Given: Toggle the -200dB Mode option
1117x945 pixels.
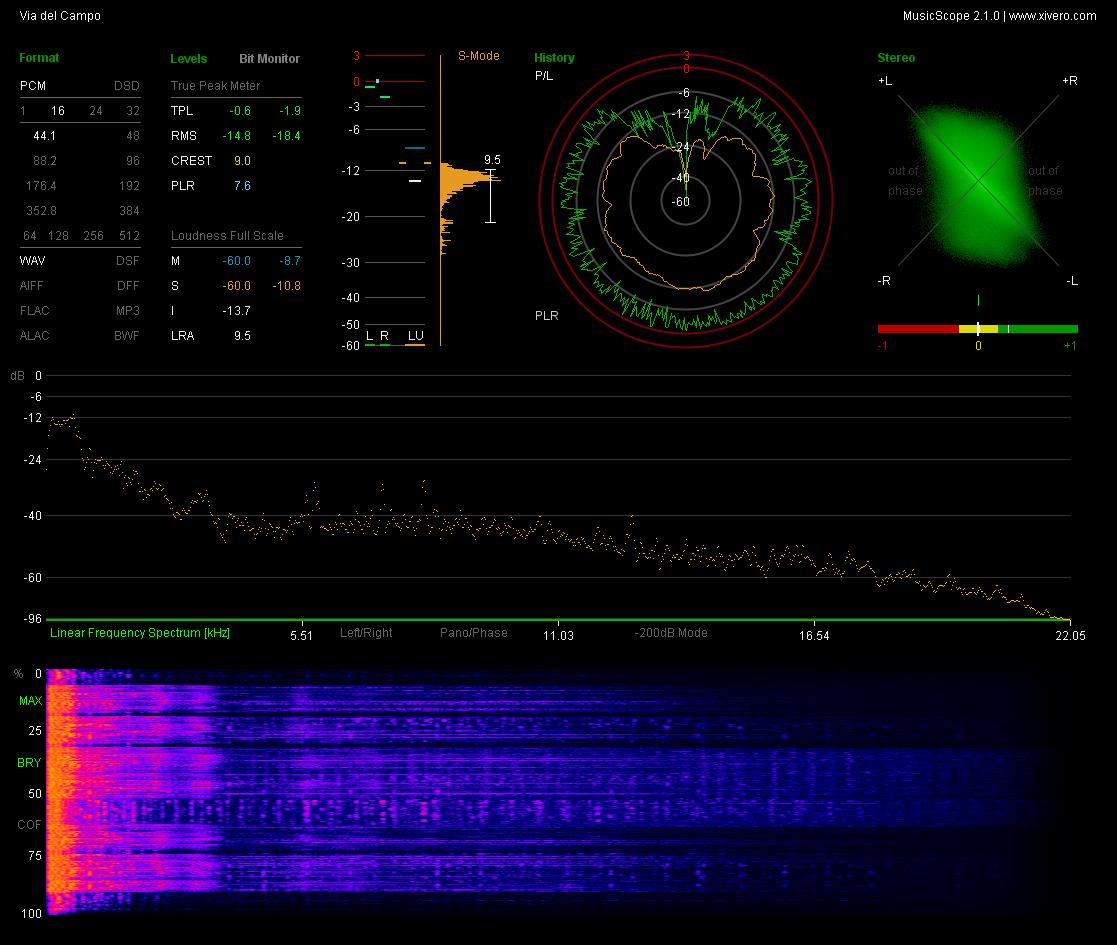Looking at the screenshot, I should 670,632.
